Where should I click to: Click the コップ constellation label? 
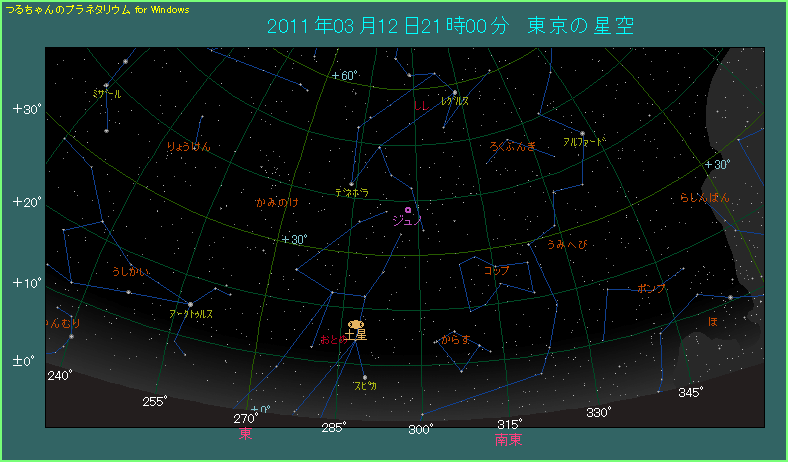click(496, 271)
